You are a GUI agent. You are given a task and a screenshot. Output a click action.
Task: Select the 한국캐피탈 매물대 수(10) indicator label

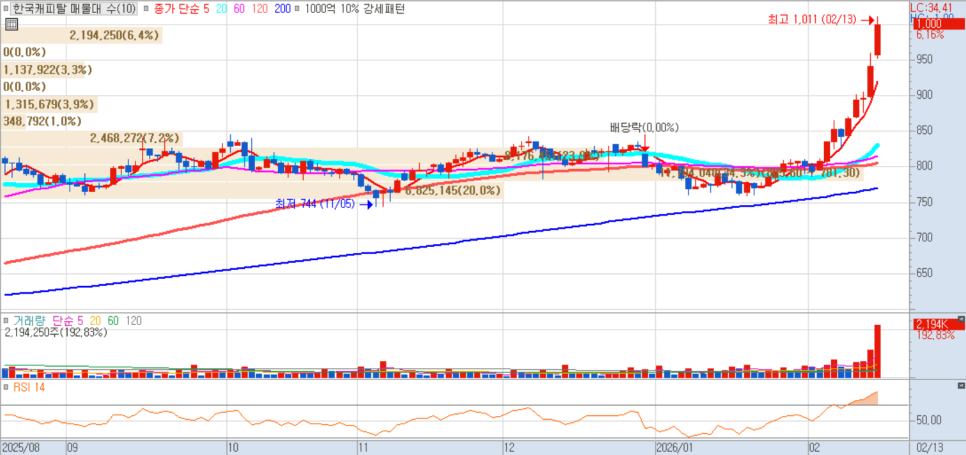75,9
